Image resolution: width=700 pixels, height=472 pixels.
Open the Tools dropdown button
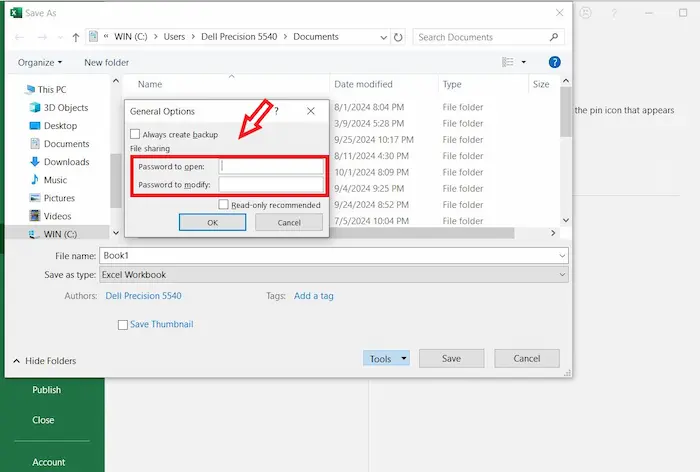(386, 359)
